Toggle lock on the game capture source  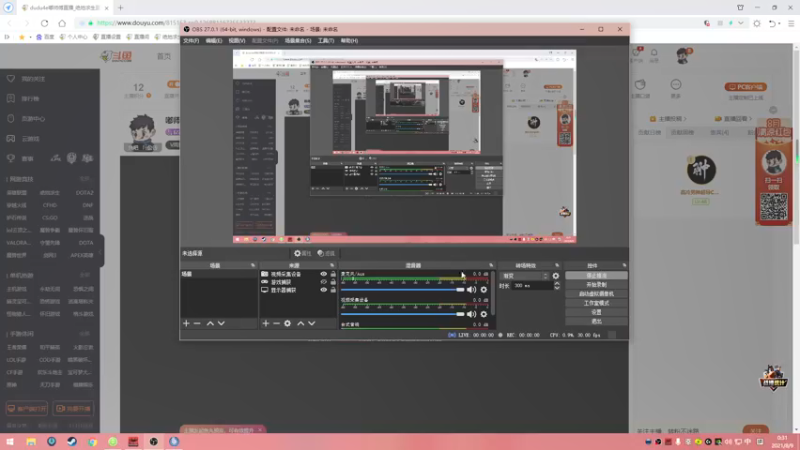[333, 282]
